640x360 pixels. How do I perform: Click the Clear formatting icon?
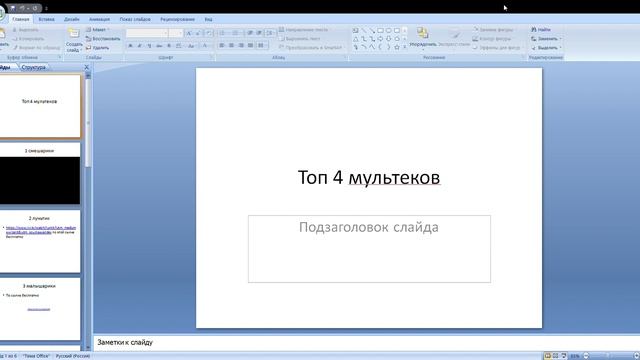[209, 33]
